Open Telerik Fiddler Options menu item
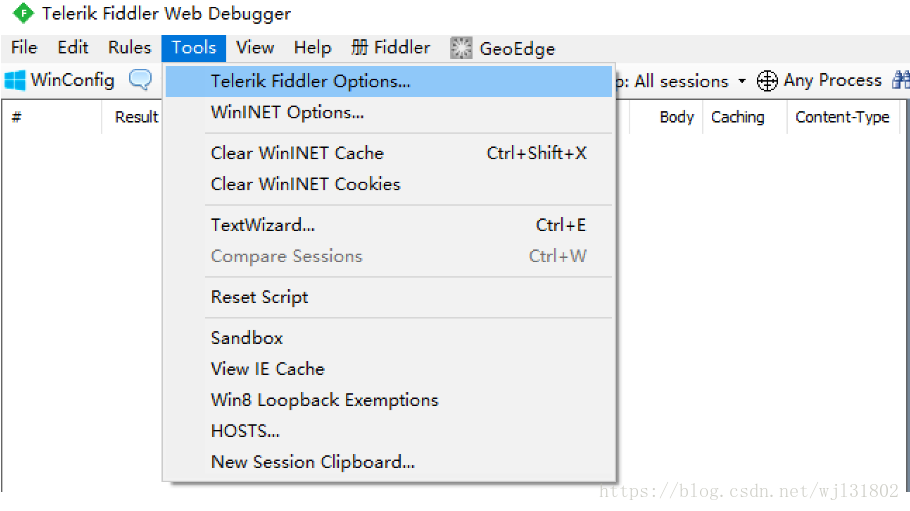910x511 pixels. click(x=310, y=81)
